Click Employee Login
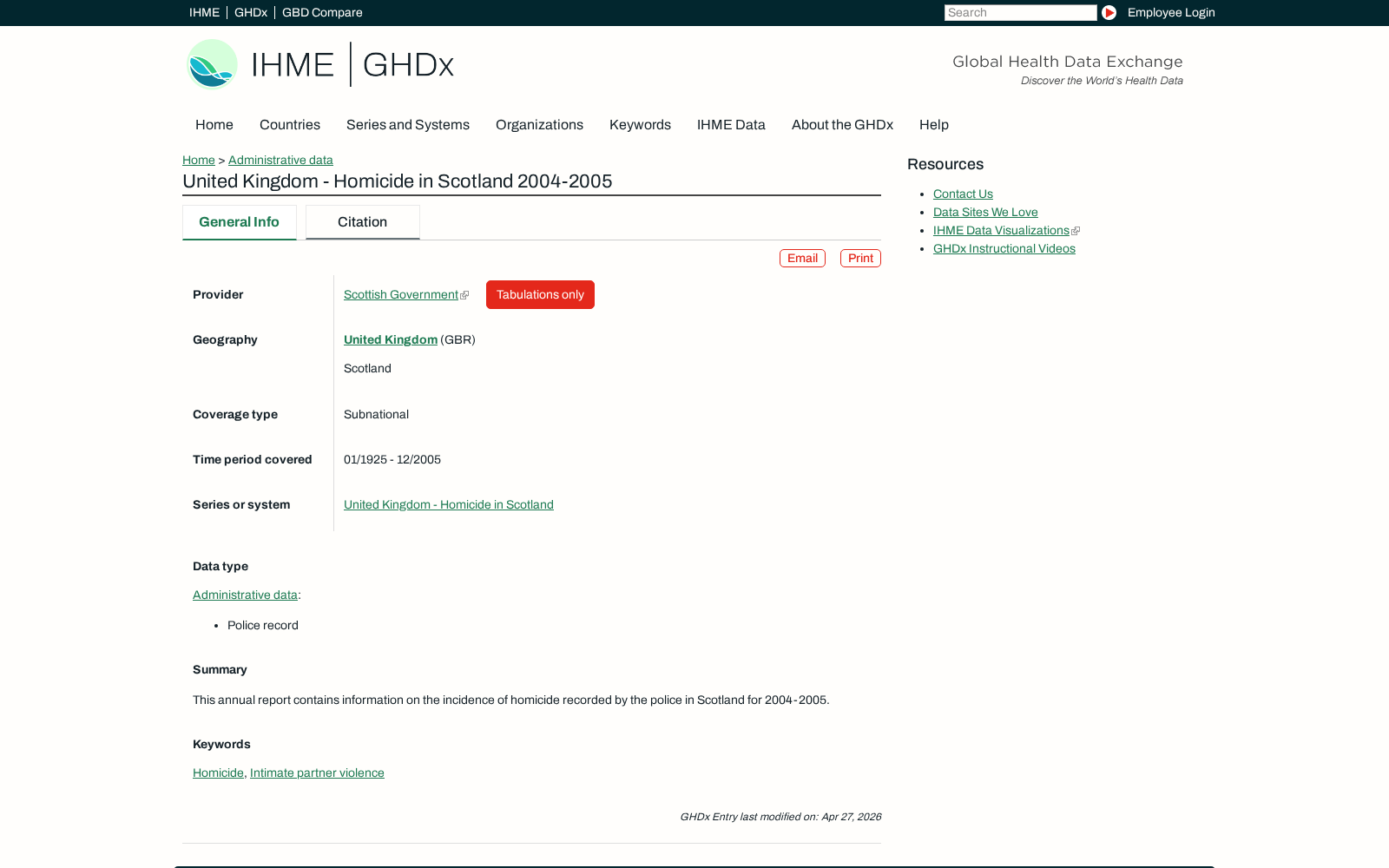This screenshot has width=1389, height=868. 1171,12
